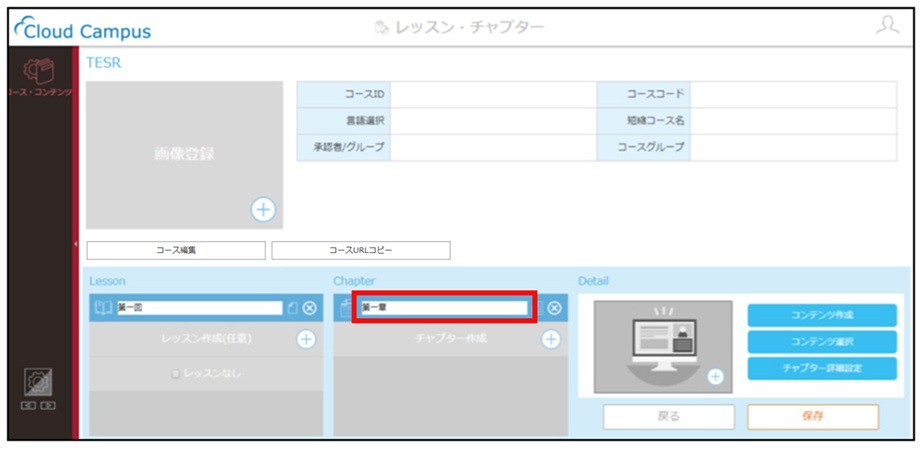
Task: Focus the 第一章 chapter name field
Action: coord(444,308)
